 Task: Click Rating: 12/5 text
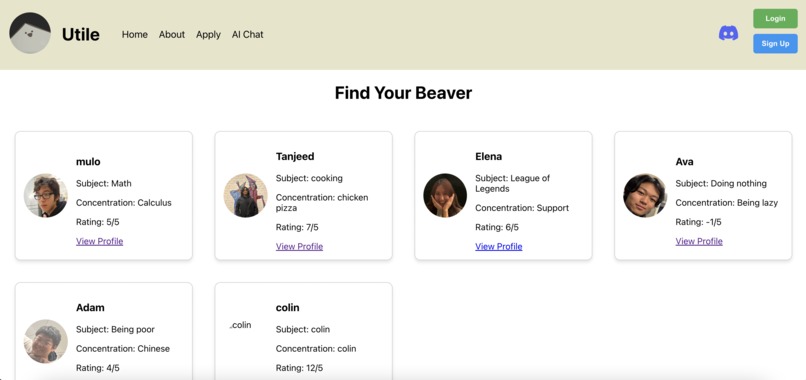299,368
